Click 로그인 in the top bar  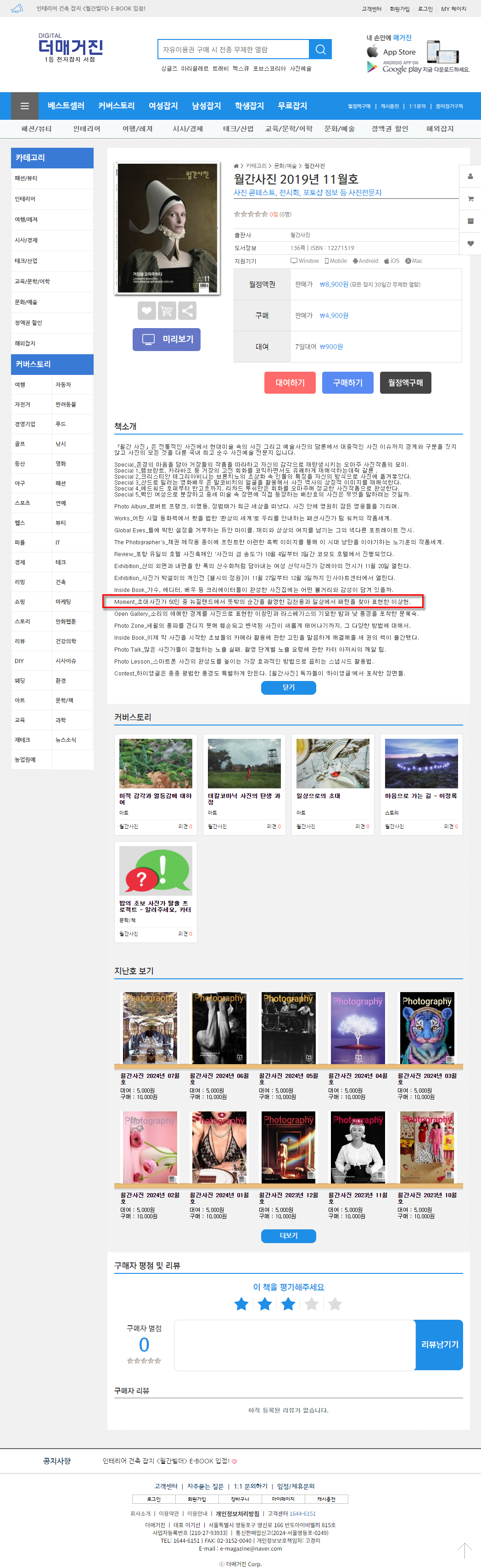425,9
